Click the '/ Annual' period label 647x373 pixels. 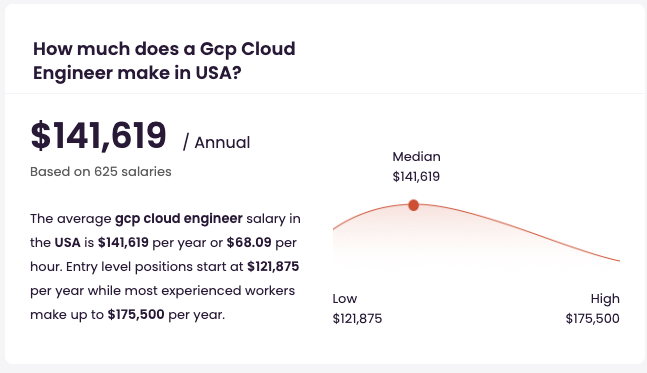[217, 143]
